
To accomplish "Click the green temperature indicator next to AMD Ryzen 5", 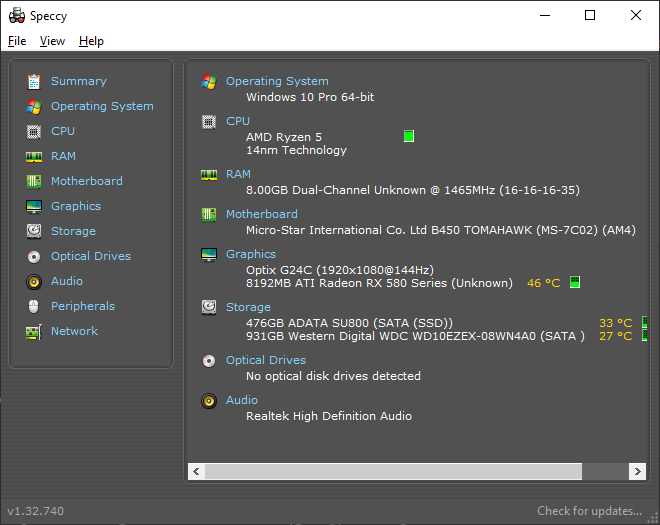I will pos(409,136).
